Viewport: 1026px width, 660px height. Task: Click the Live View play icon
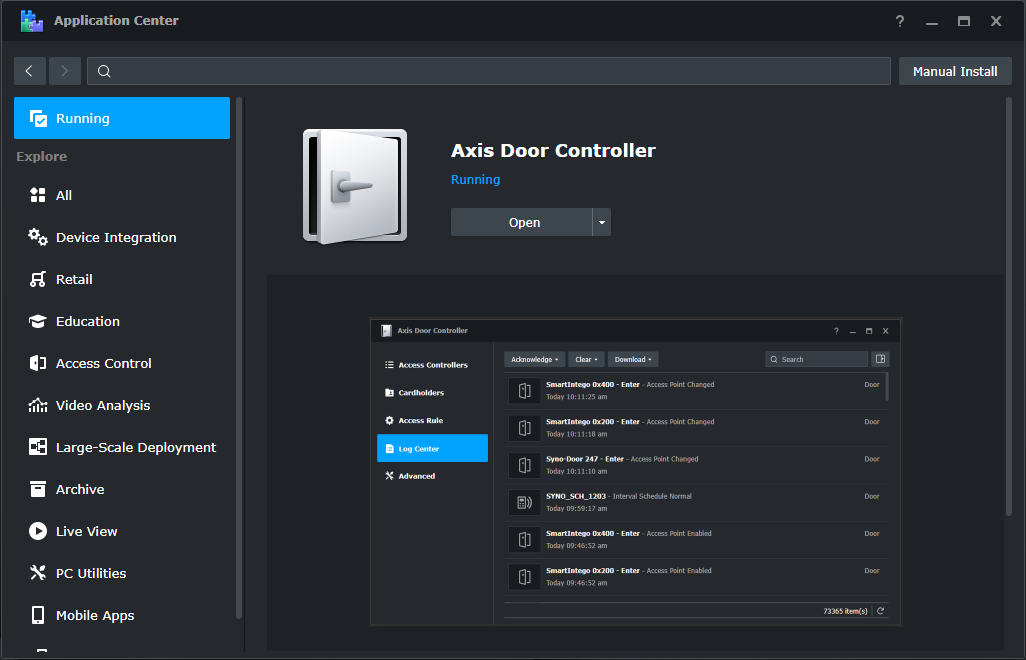[38, 531]
